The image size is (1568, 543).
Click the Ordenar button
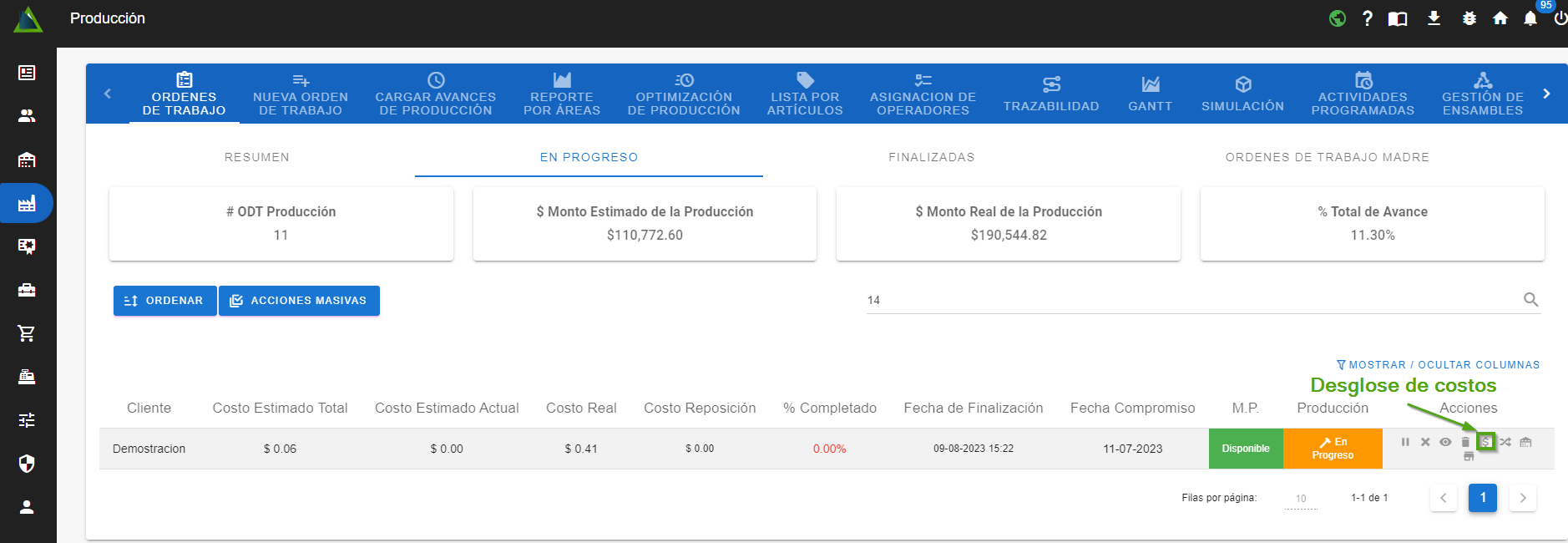[x=164, y=301]
